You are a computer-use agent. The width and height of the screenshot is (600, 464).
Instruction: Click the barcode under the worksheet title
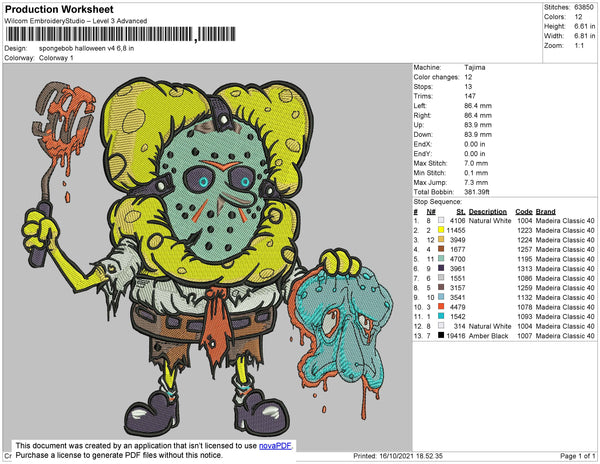[121, 34]
